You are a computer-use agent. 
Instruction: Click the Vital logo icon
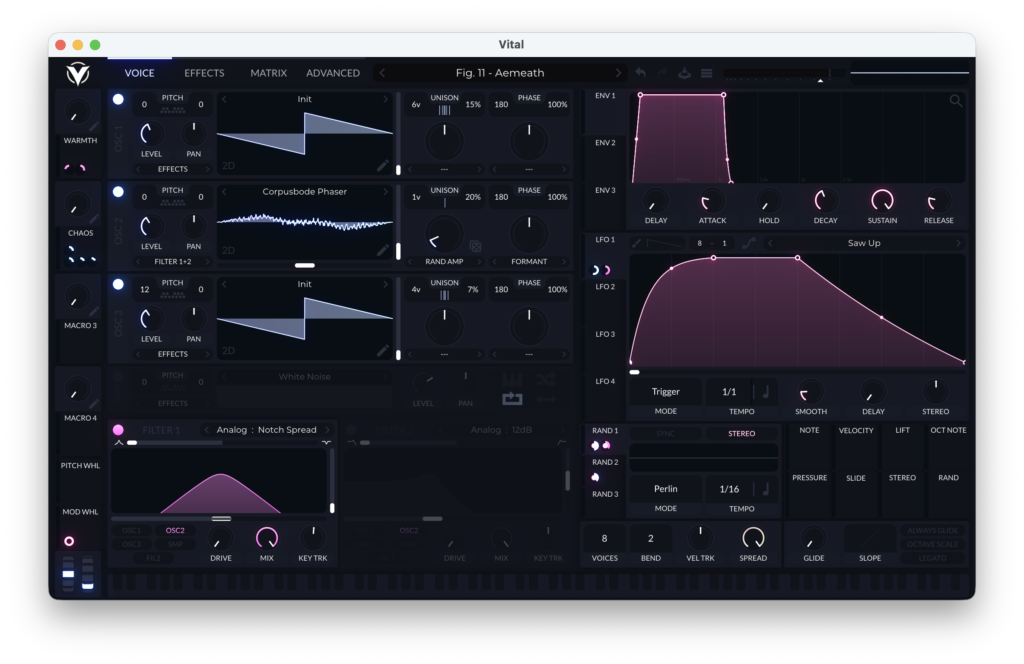point(77,73)
